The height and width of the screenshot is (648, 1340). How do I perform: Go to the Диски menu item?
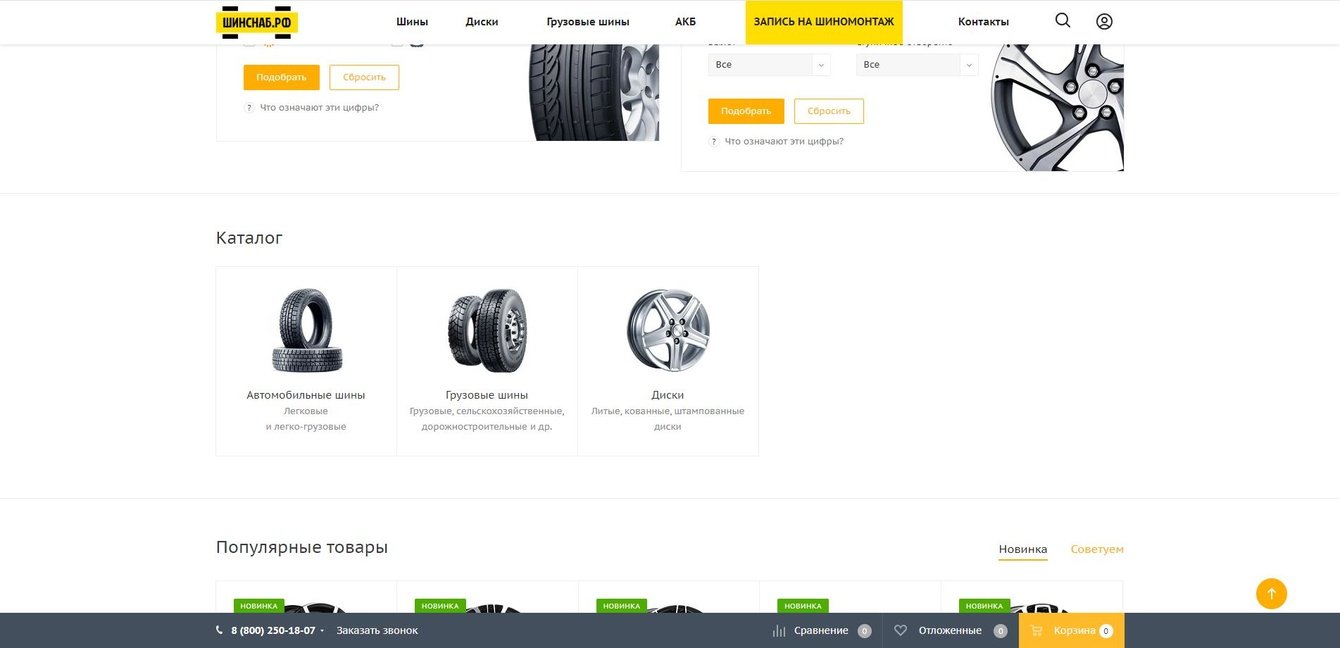tap(482, 22)
